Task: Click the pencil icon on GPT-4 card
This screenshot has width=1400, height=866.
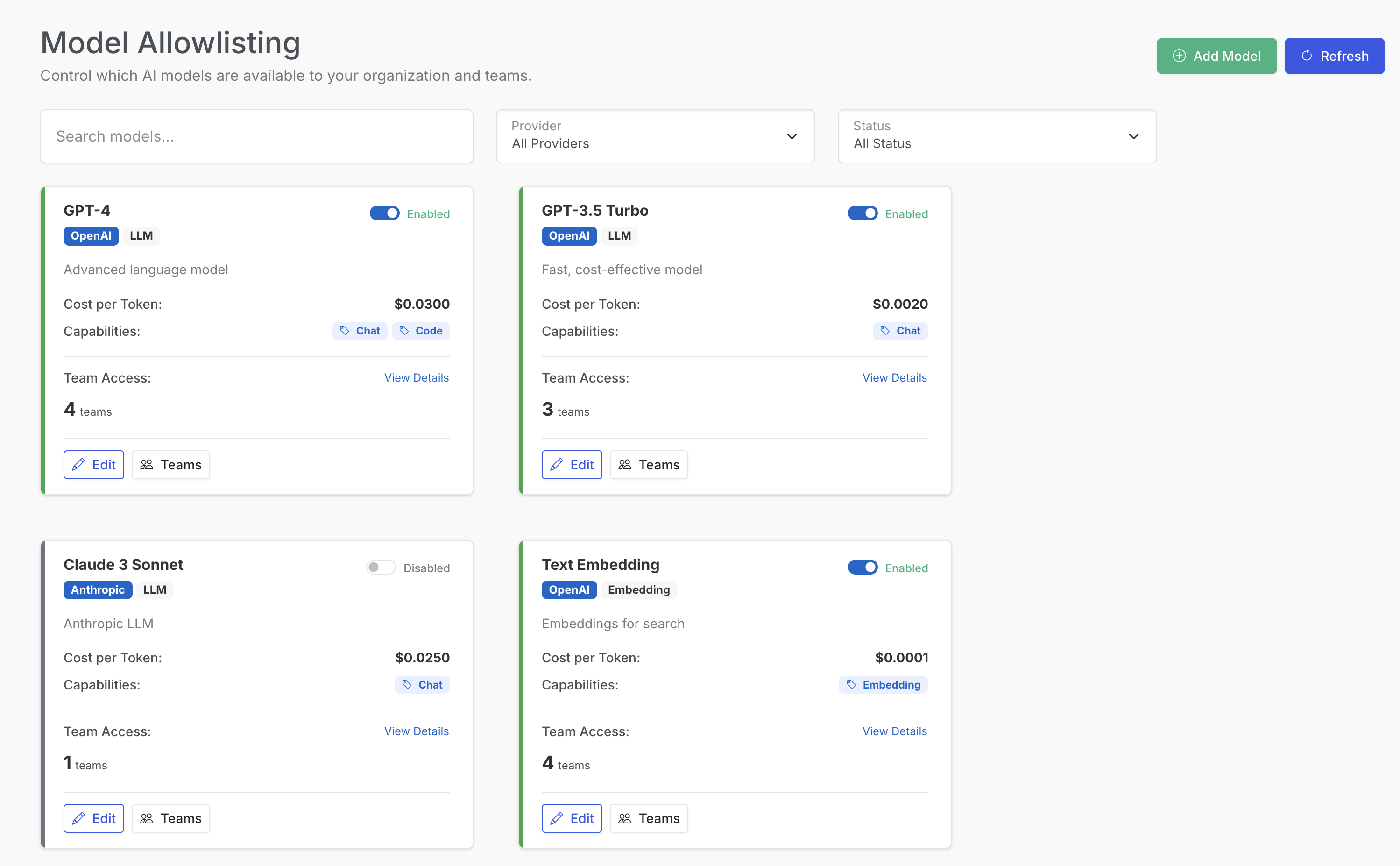Action: pyautogui.click(x=78, y=464)
